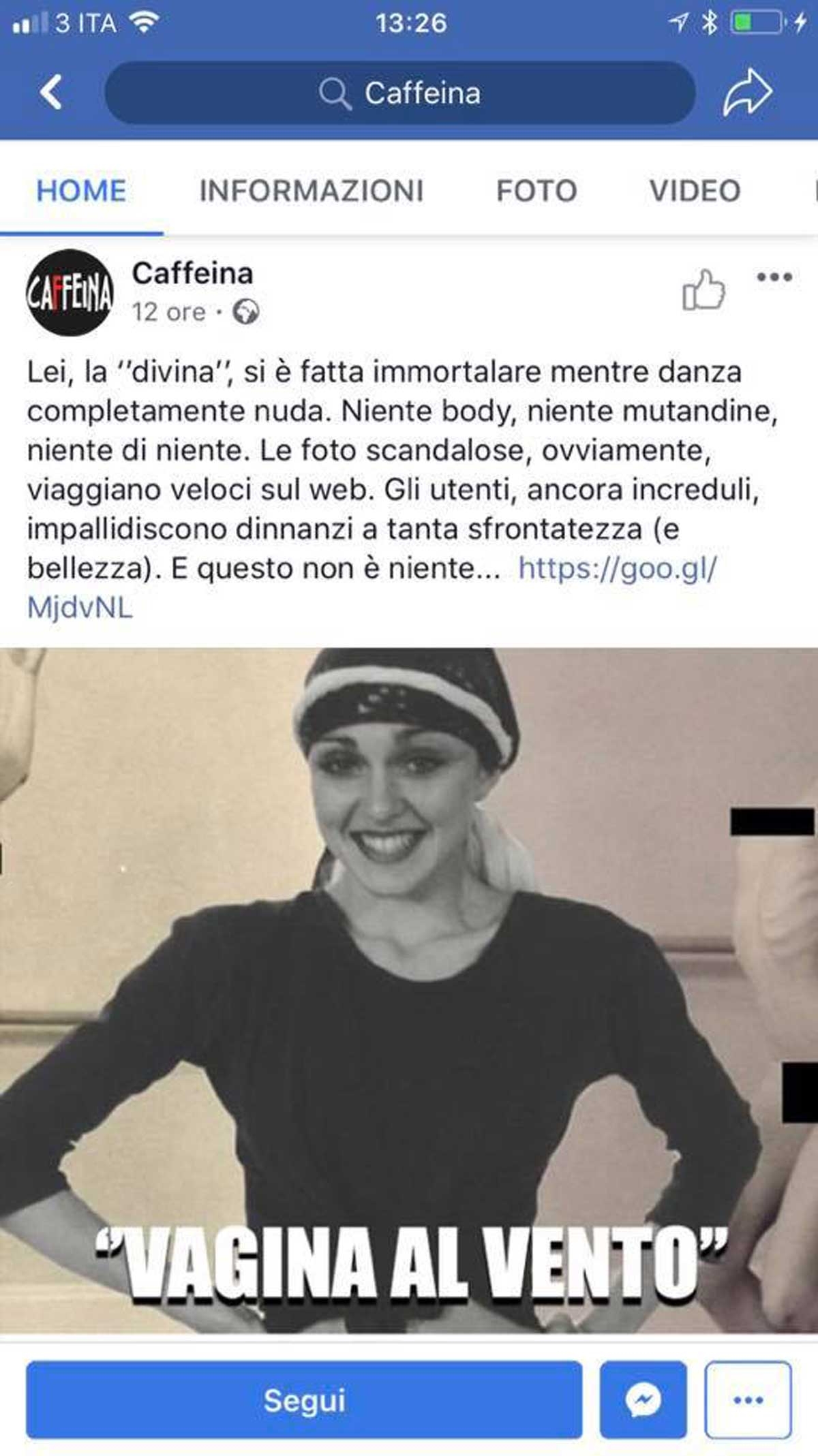This screenshot has height=1456, width=818.
Task: Tap the battery status icon
Action: point(756,23)
